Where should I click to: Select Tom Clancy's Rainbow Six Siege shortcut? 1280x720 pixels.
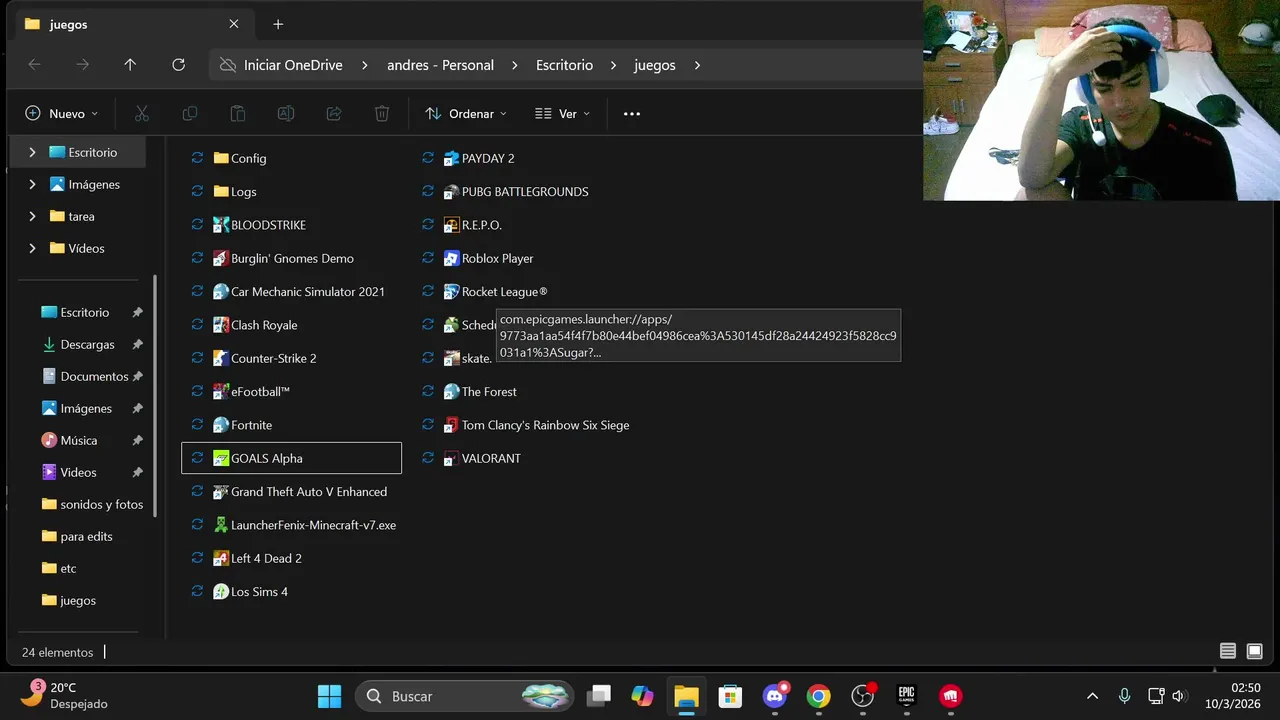click(537, 425)
